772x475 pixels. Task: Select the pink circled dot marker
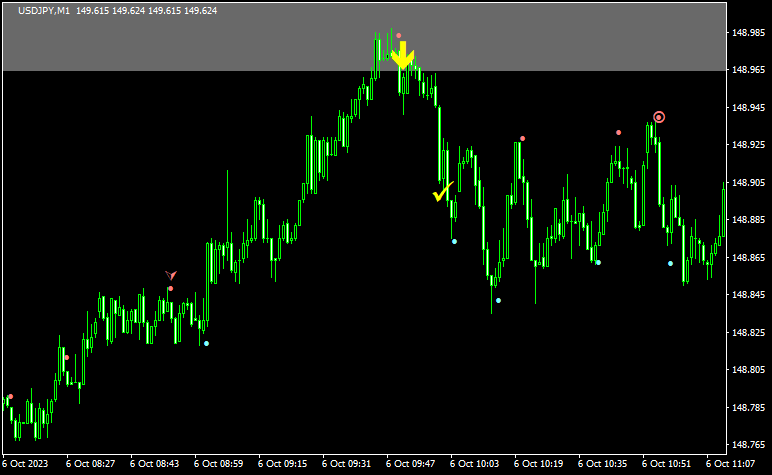[x=659, y=117]
